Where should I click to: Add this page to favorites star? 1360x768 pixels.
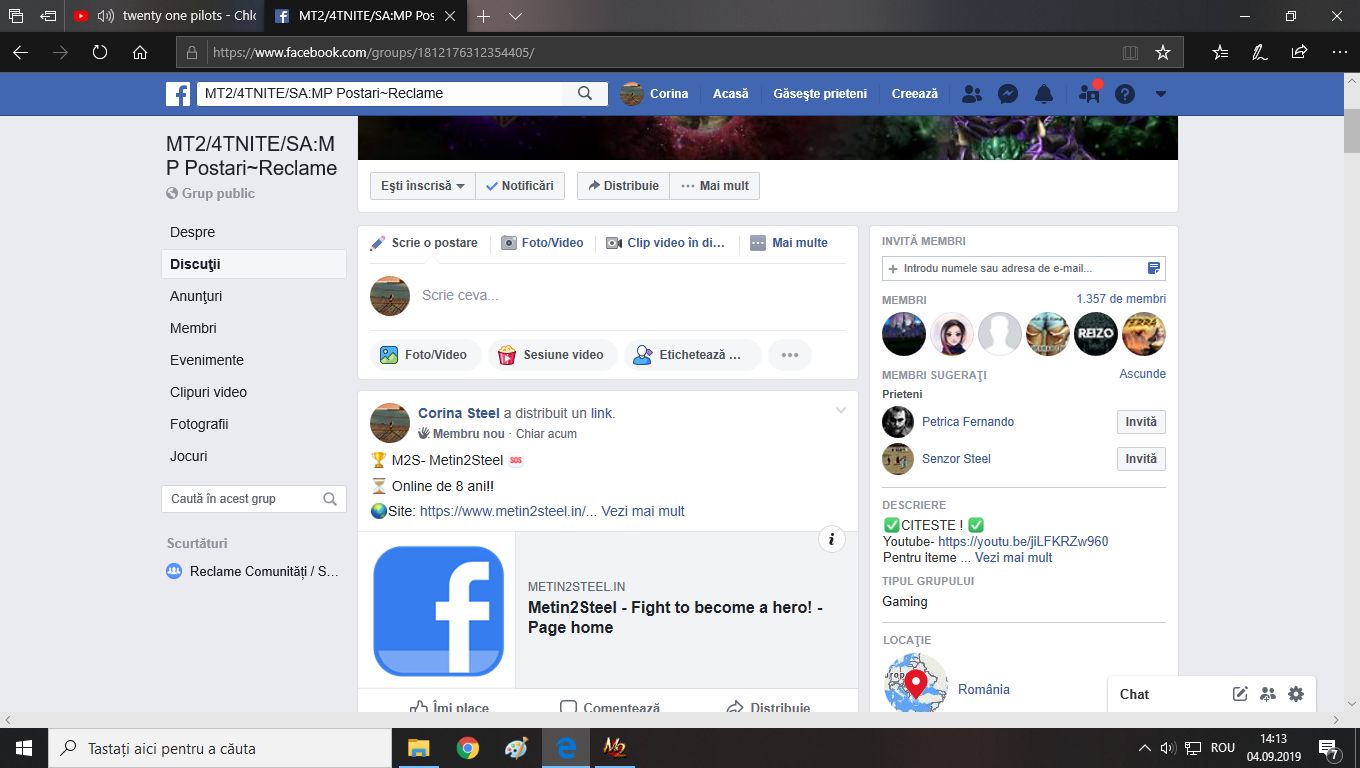1163,52
